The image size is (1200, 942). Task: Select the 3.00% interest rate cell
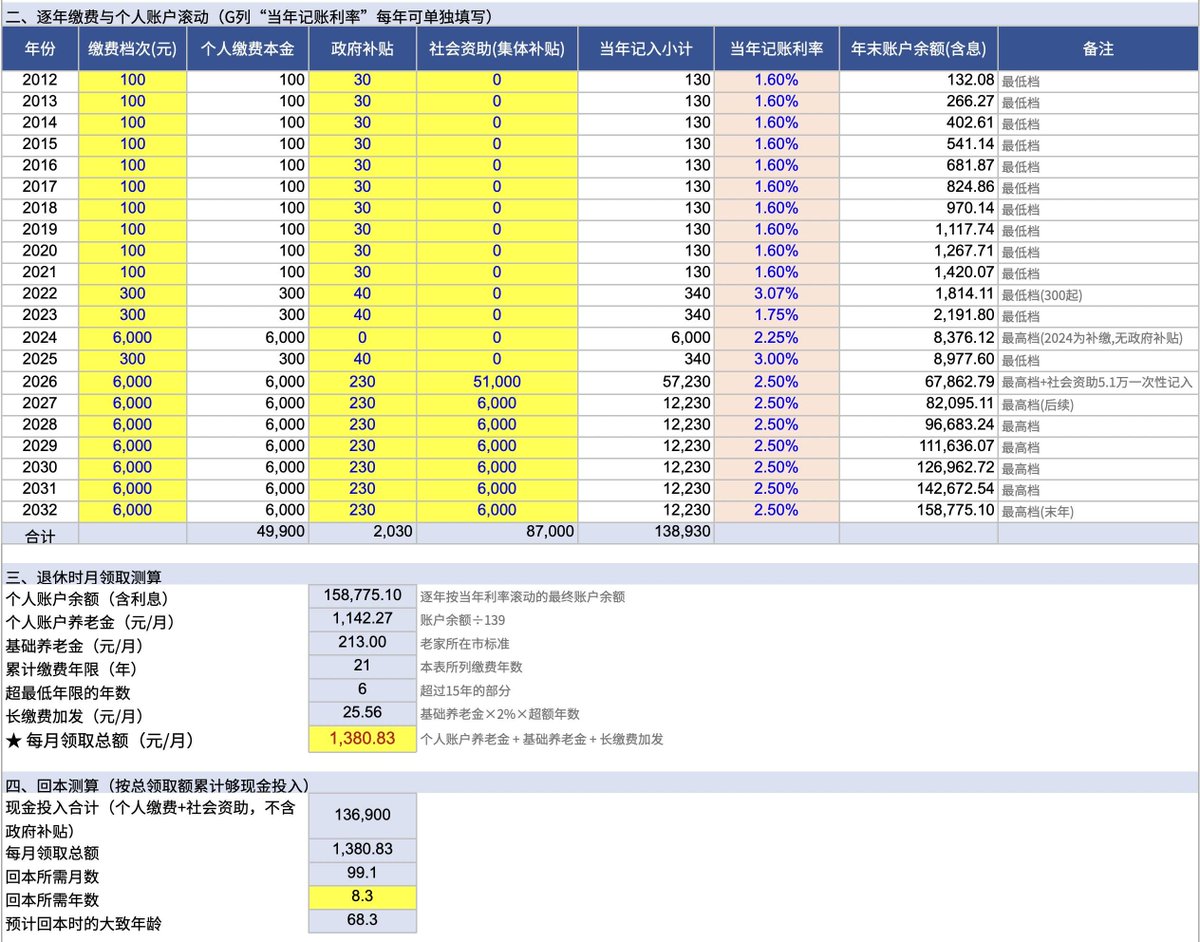(776, 359)
